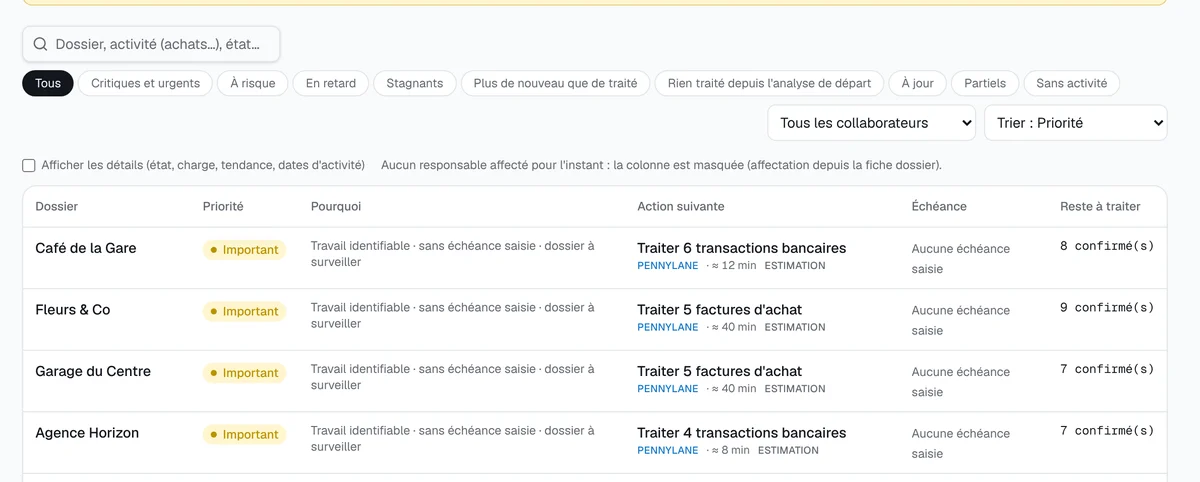Click 7 confirmé(s) in Garage du Centre row
This screenshot has width=1200, height=482.
(x=1107, y=369)
